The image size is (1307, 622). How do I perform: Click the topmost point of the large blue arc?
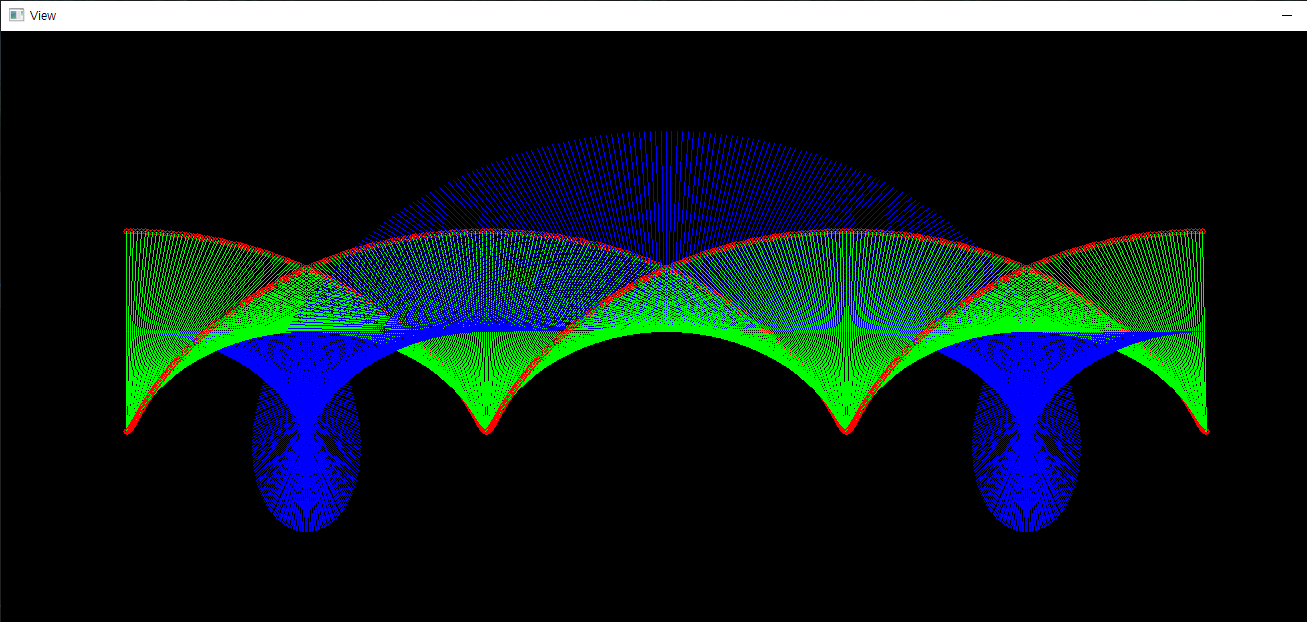[665, 132]
